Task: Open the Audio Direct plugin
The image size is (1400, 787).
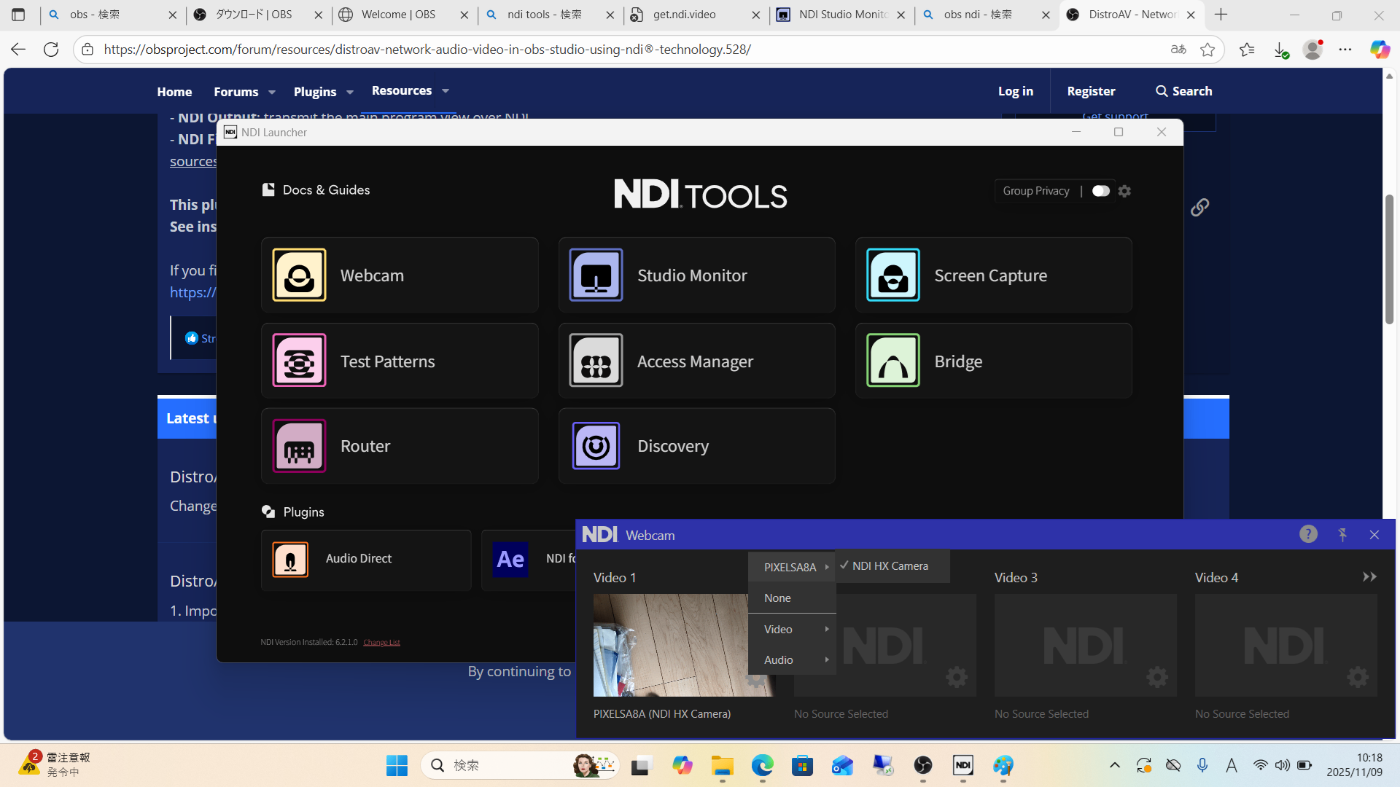Action: click(x=366, y=559)
